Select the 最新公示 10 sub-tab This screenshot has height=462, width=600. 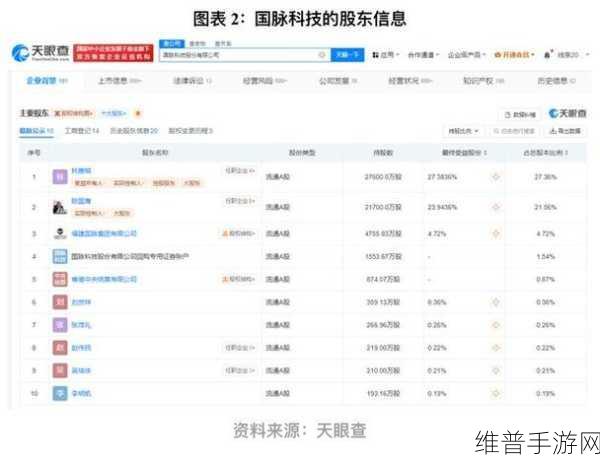point(36,131)
